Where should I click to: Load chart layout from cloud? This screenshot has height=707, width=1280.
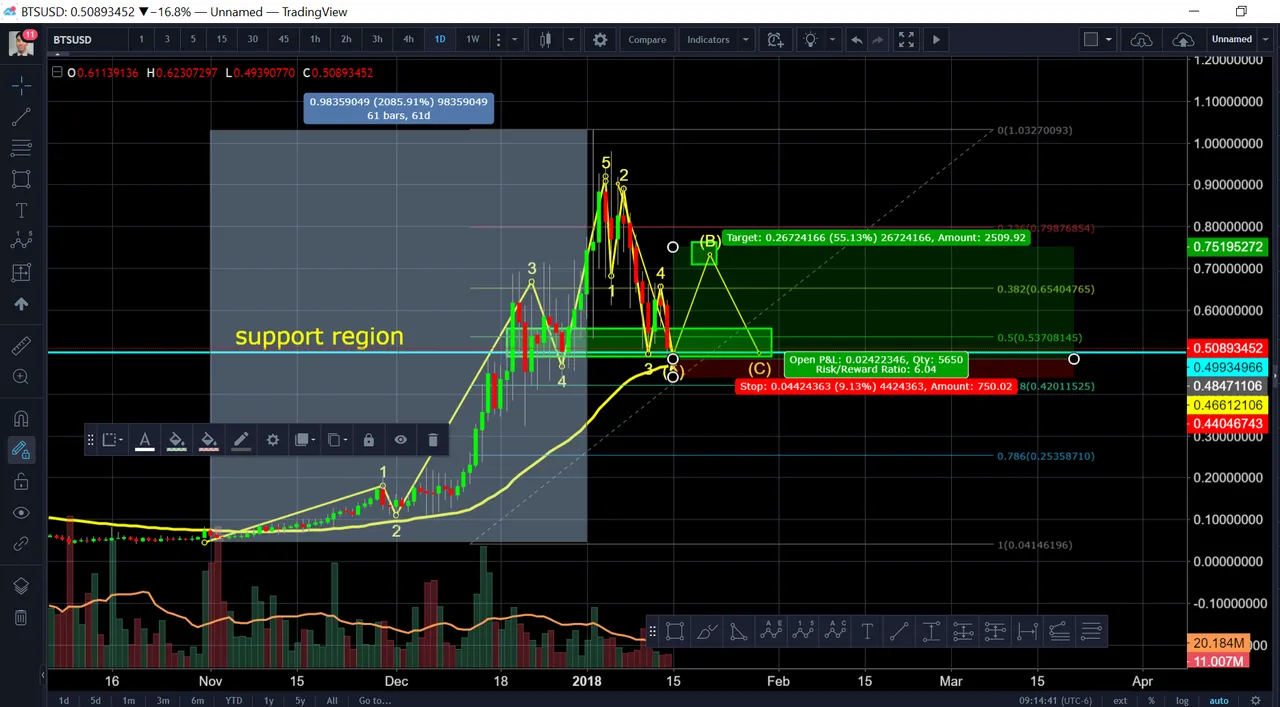pyautogui.click(x=1141, y=40)
